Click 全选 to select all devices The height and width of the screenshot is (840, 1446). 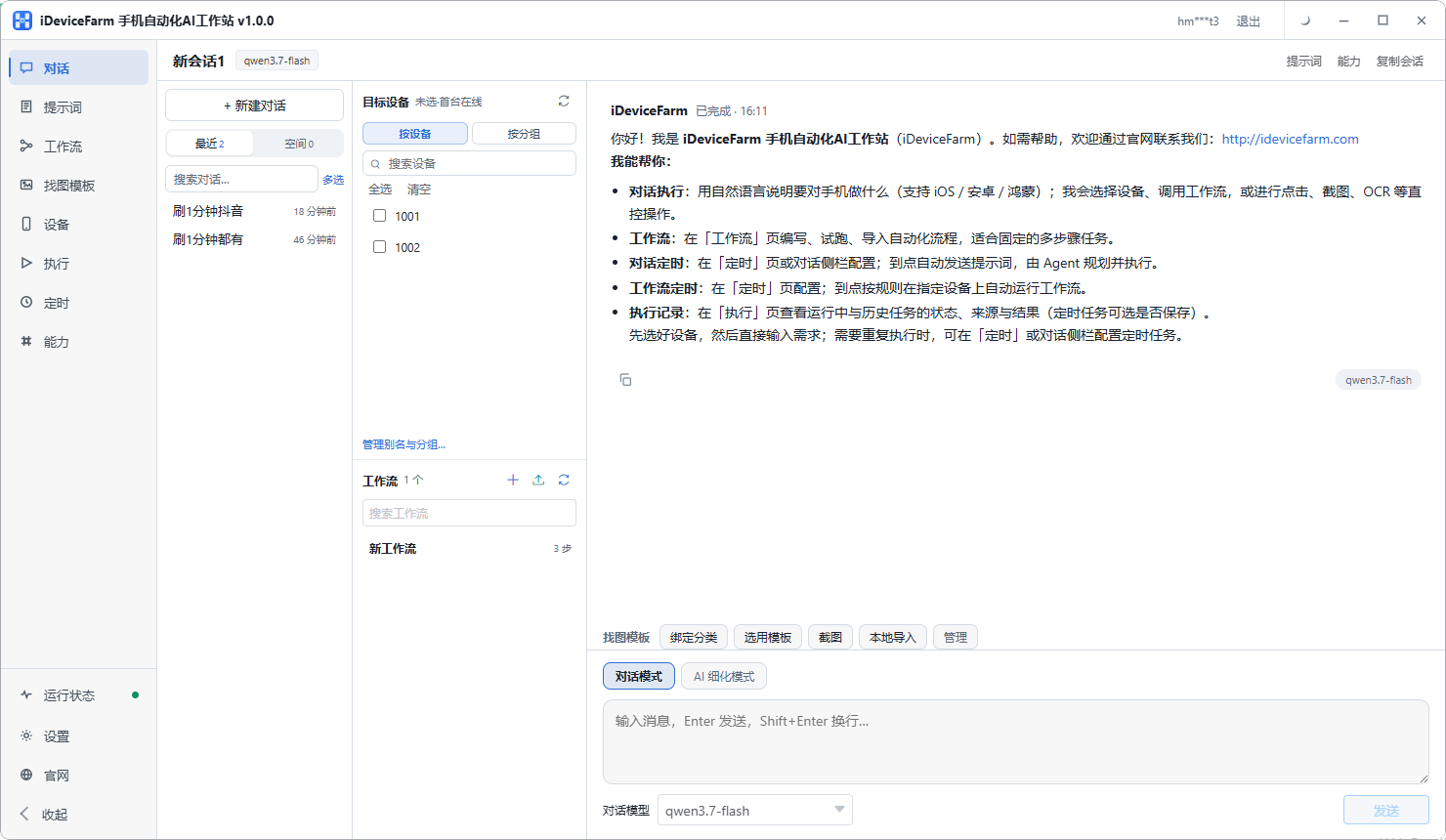point(380,189)
